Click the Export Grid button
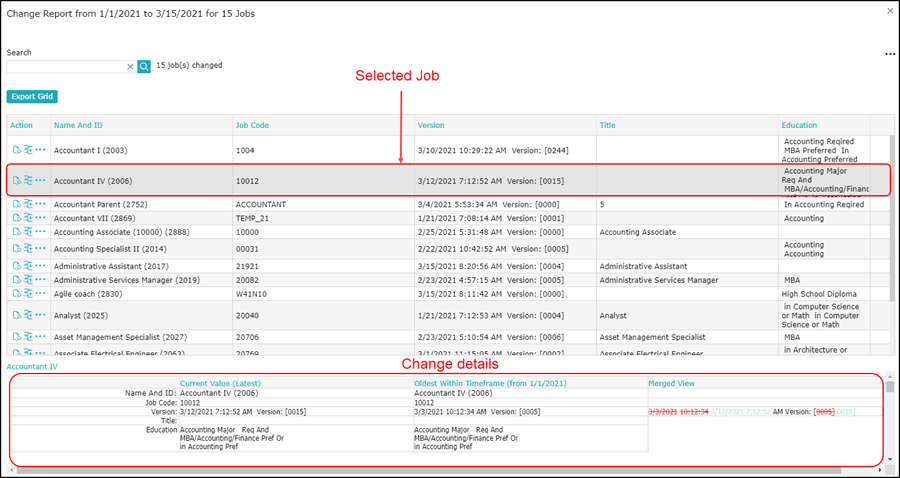The width and height of the screenshot is (900, 478). coord(32,96)
